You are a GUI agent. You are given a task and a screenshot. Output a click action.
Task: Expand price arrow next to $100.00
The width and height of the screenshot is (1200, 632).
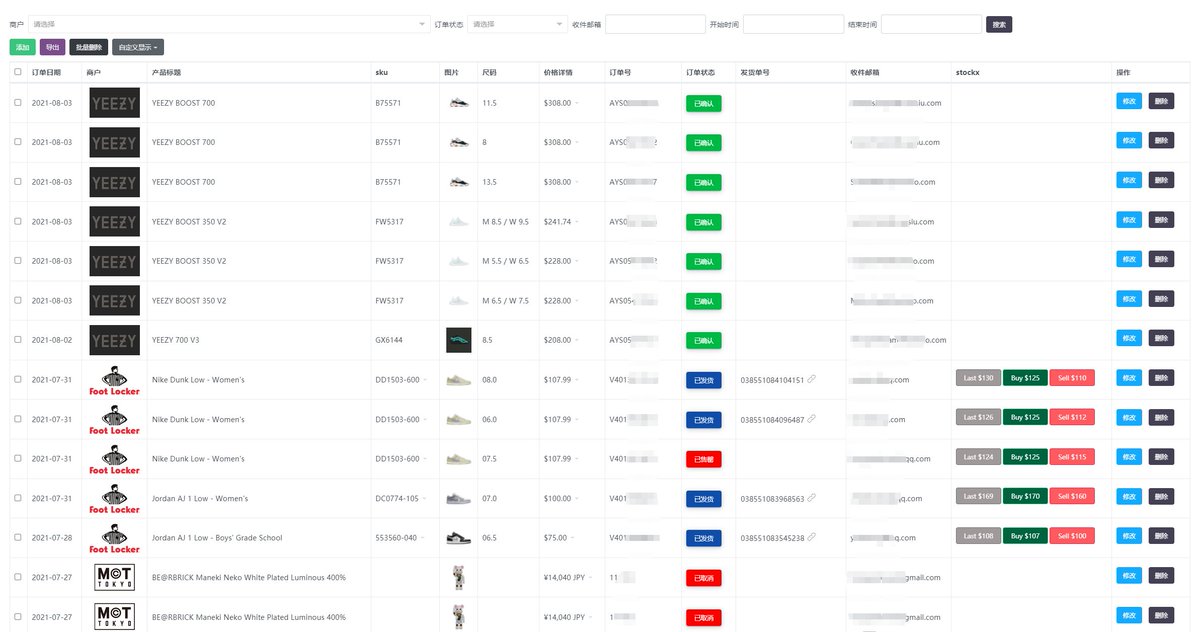tap(576, 498)
